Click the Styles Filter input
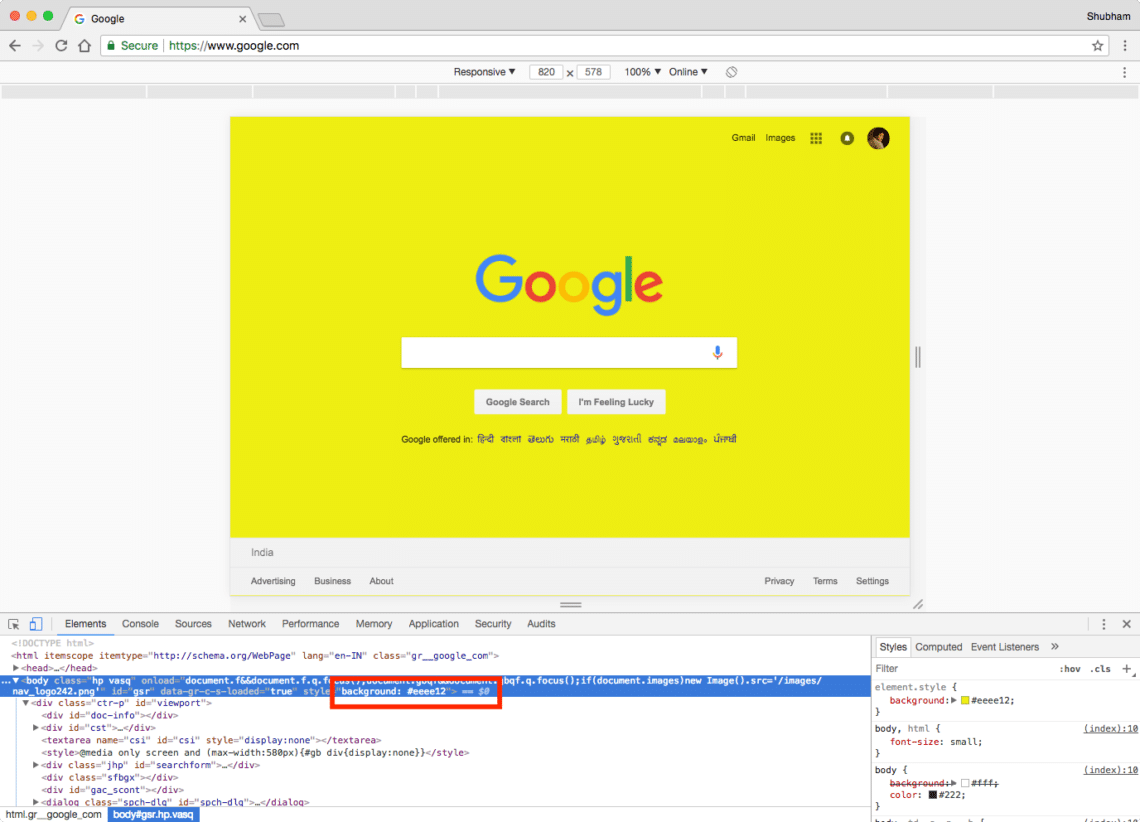 [963, 669]
